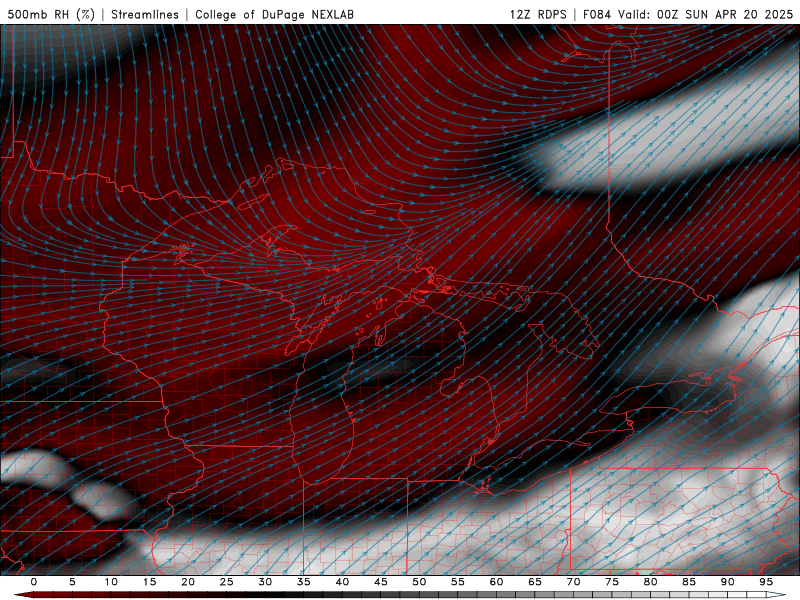Screen dimensions: 800x600
Task: Click the "0" value on the color scale
Action: tap(34, 582)
